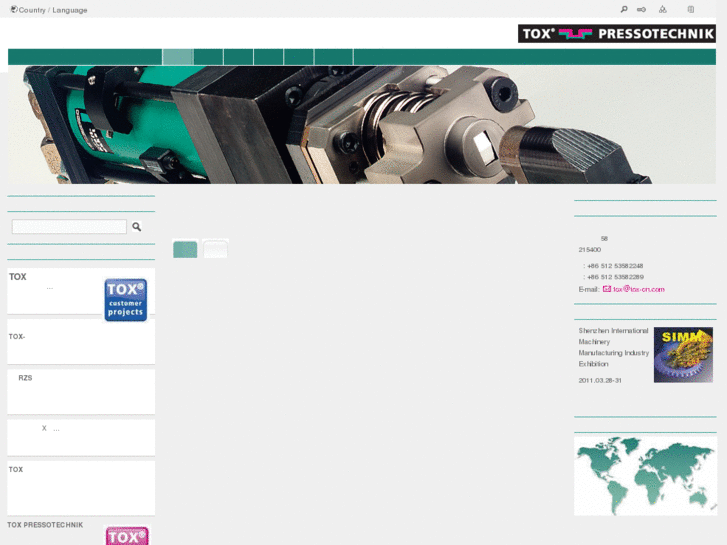Viewport: 727px width, 545px height.
Task: Click the search magnifier button beside the sidebar field
Action: pos(136,226)
